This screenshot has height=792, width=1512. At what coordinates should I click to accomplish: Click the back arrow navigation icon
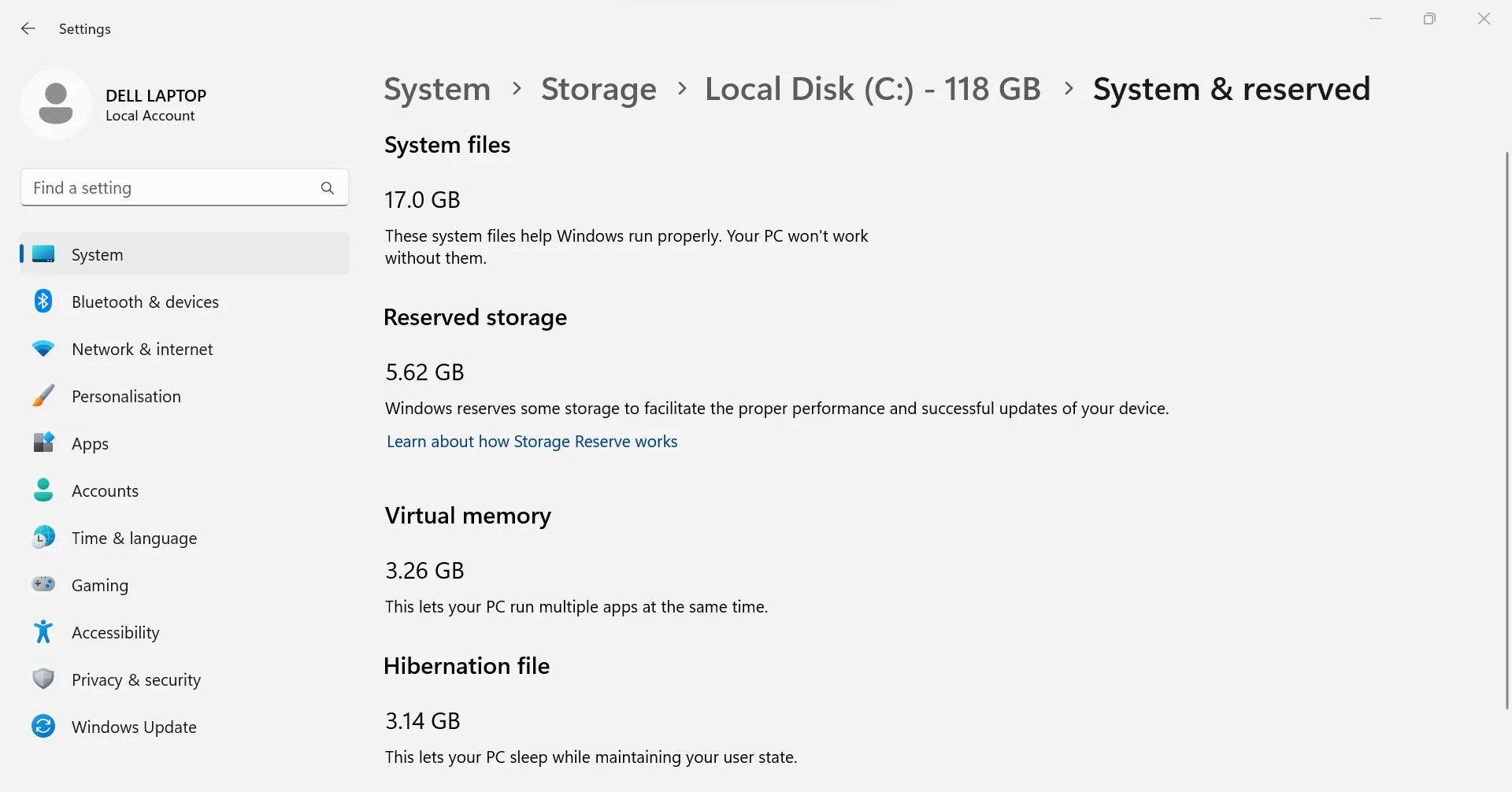coord(28,28)
